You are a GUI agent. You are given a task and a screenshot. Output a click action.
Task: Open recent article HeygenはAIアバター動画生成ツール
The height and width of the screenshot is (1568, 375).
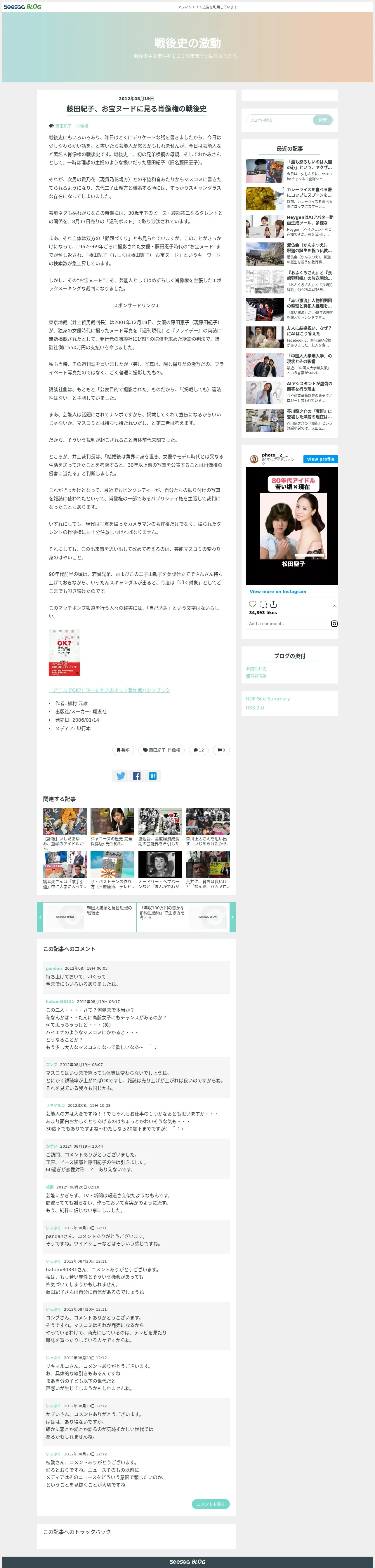[x=290, y=226]
